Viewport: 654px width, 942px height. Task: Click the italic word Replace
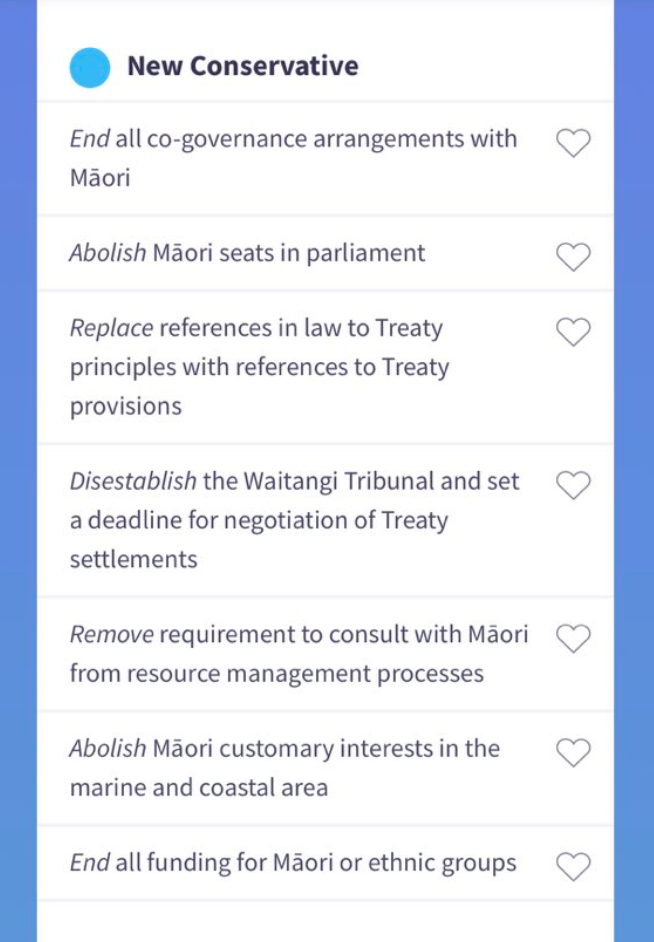111,328
